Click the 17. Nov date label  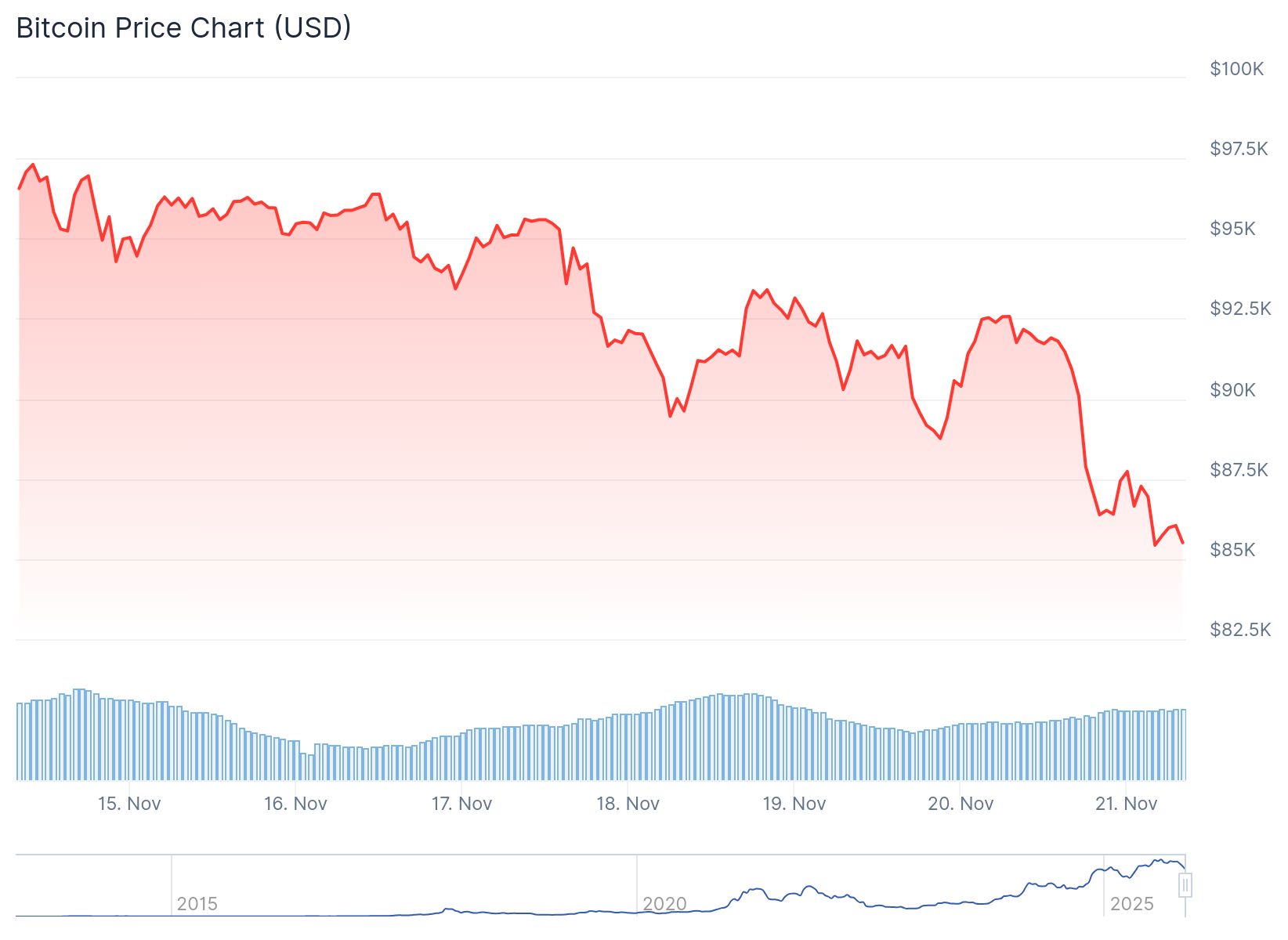(461, 804)
